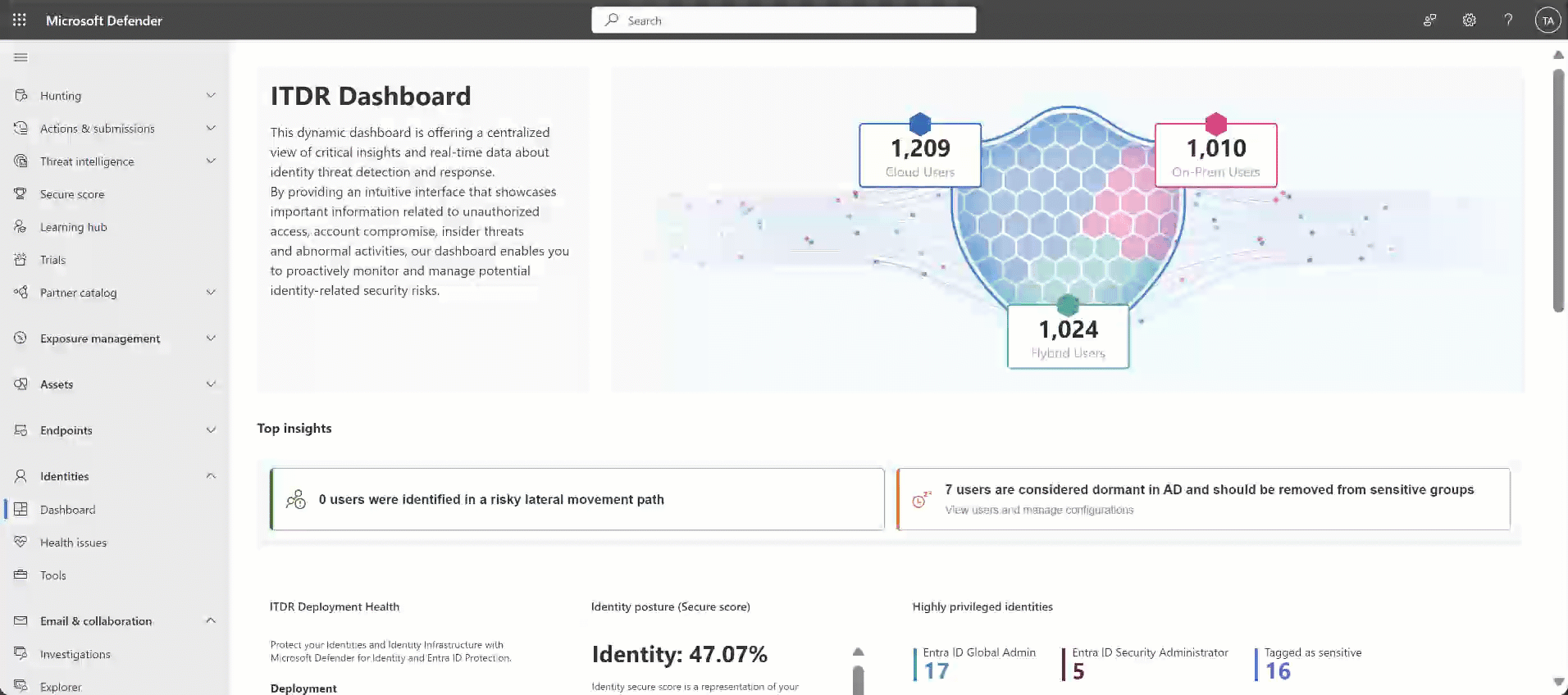Toggle the hamburger navigation menu

tap(21, 57)
